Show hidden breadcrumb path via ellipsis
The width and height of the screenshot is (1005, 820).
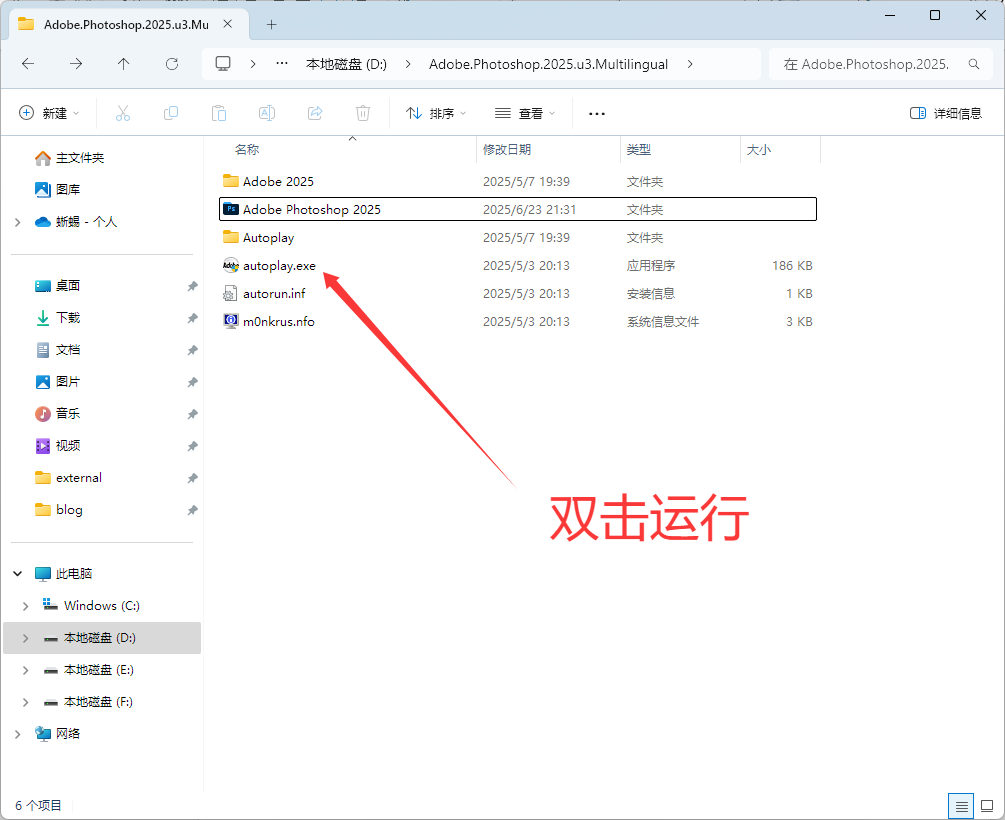(x=282, y=63)
